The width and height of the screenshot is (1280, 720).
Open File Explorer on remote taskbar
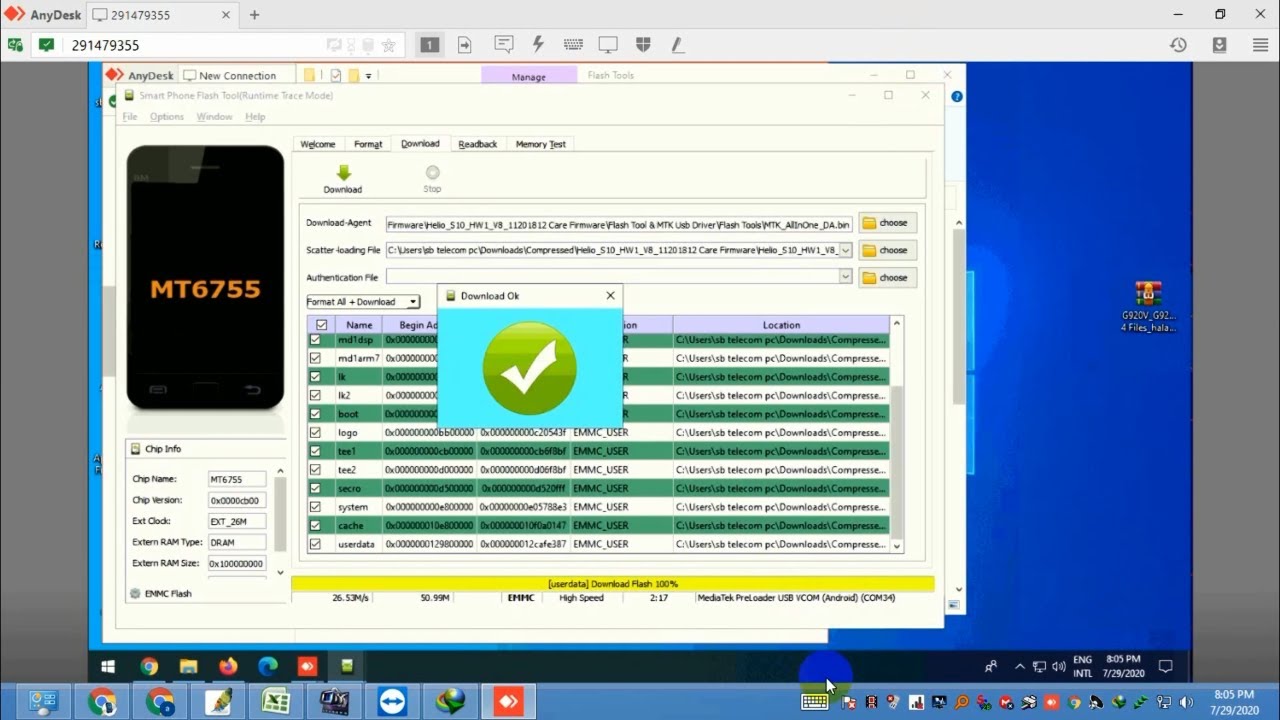tap(188, 666)
